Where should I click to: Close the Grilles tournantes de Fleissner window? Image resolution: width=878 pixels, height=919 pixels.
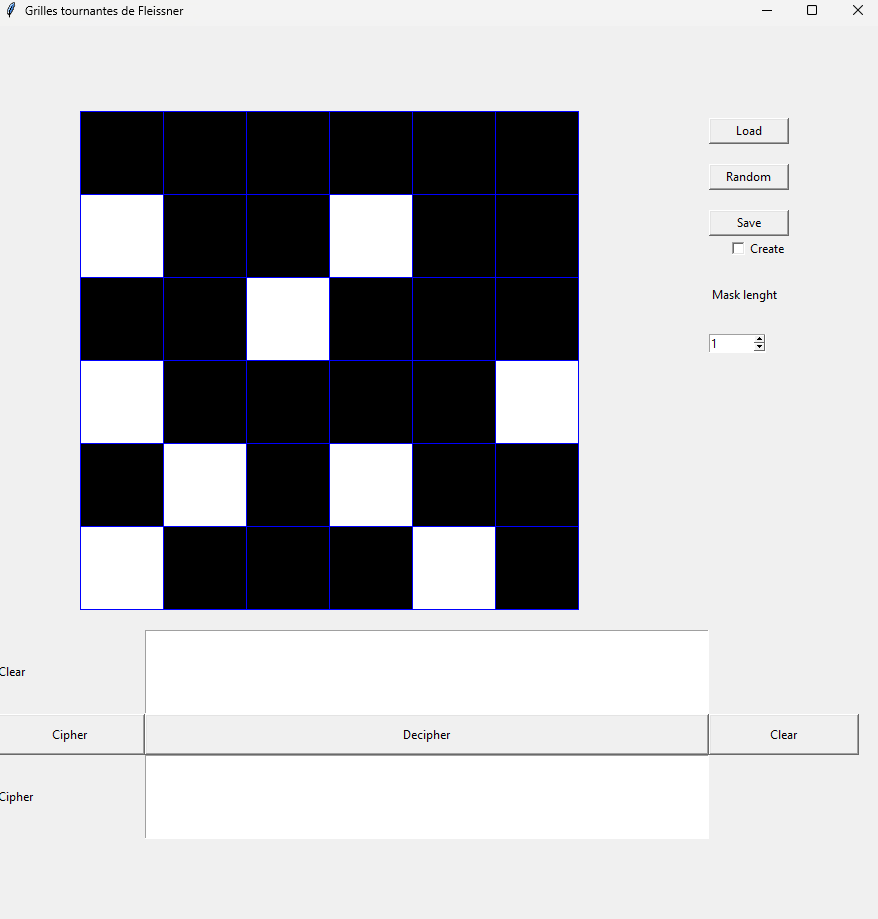tap(857, 10)
